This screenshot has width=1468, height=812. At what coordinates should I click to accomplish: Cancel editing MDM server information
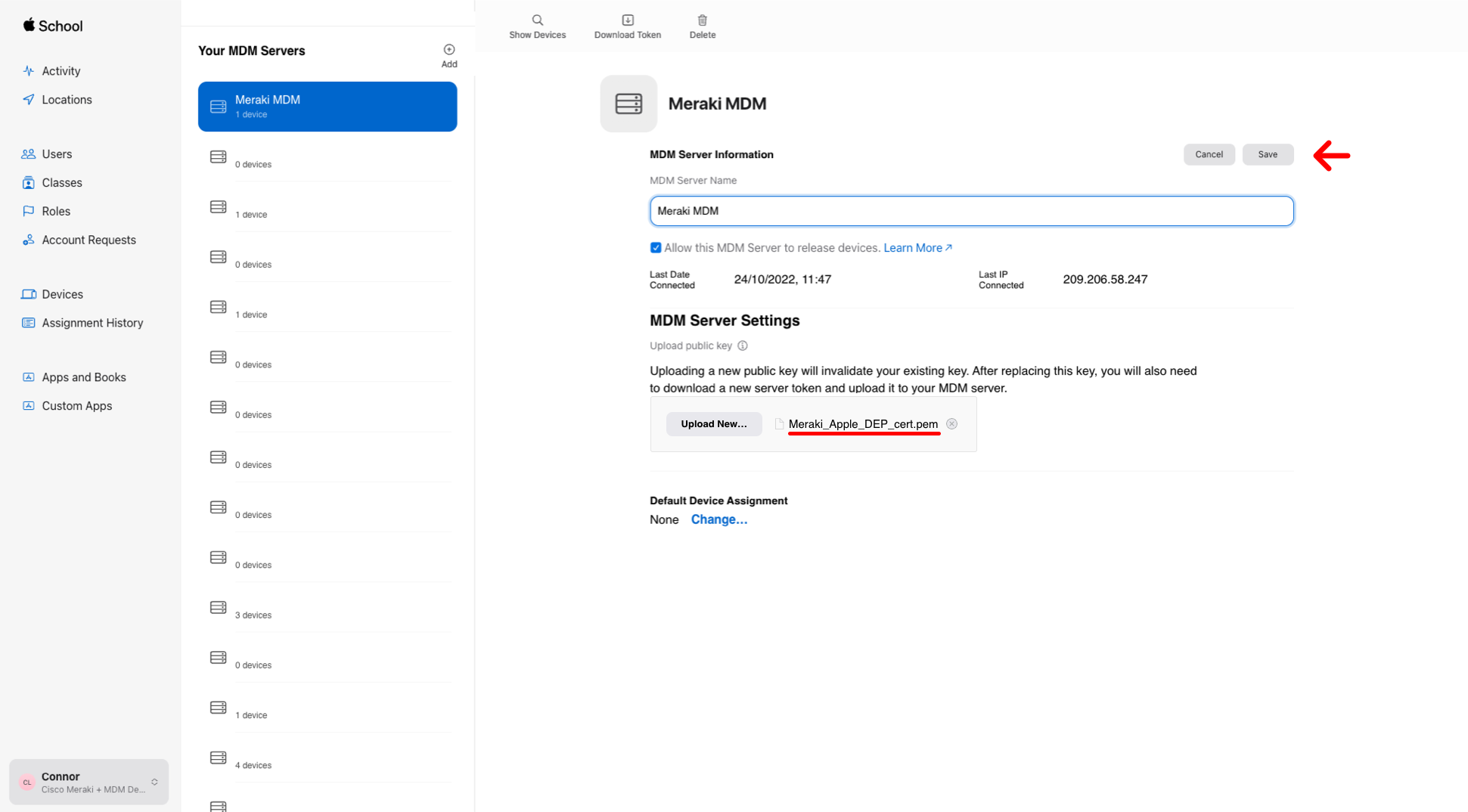tap(1208, 154)
